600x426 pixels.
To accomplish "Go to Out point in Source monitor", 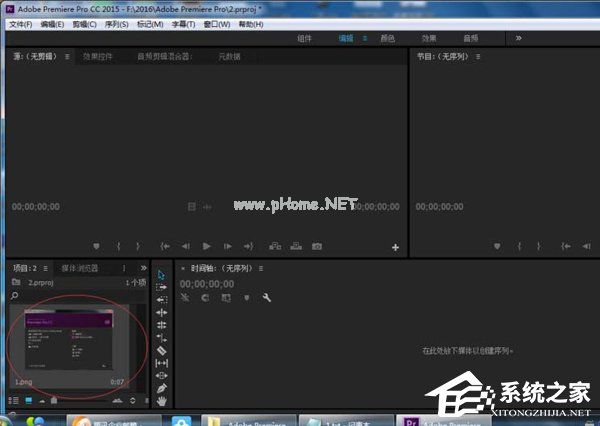I will (248, 246).
